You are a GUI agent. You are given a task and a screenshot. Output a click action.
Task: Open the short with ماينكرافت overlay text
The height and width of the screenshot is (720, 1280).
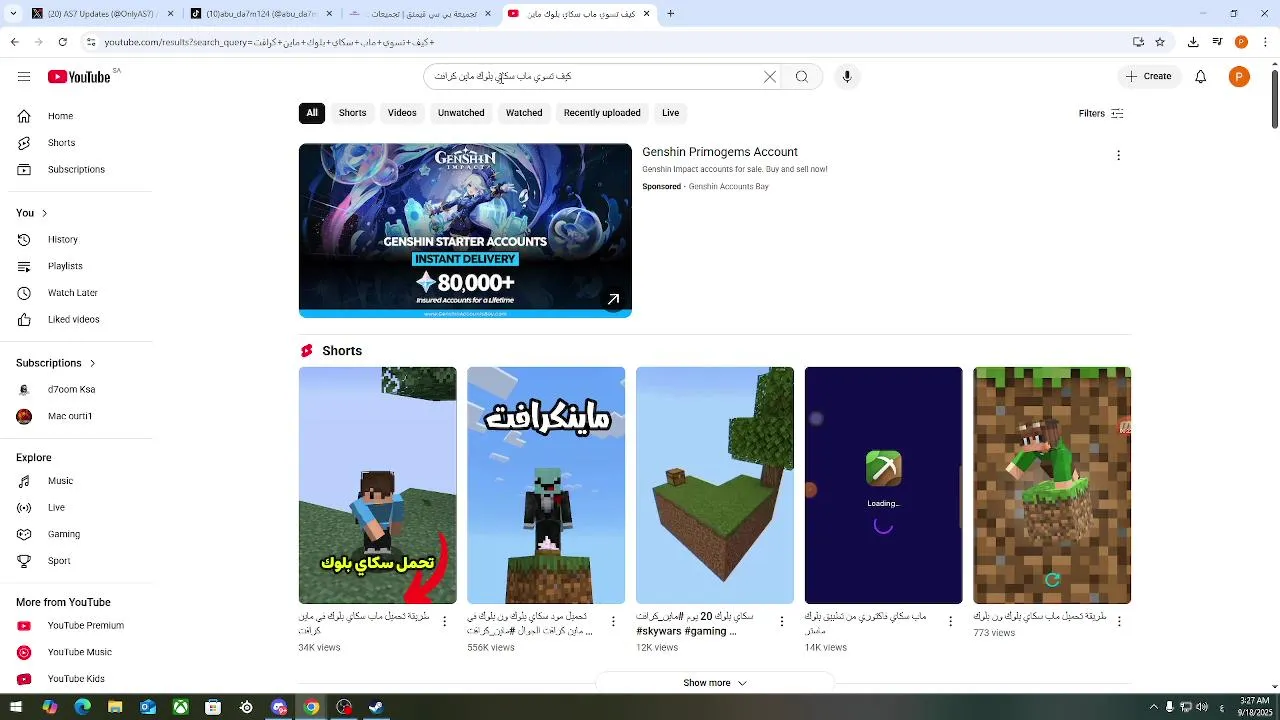coord(546,485)
